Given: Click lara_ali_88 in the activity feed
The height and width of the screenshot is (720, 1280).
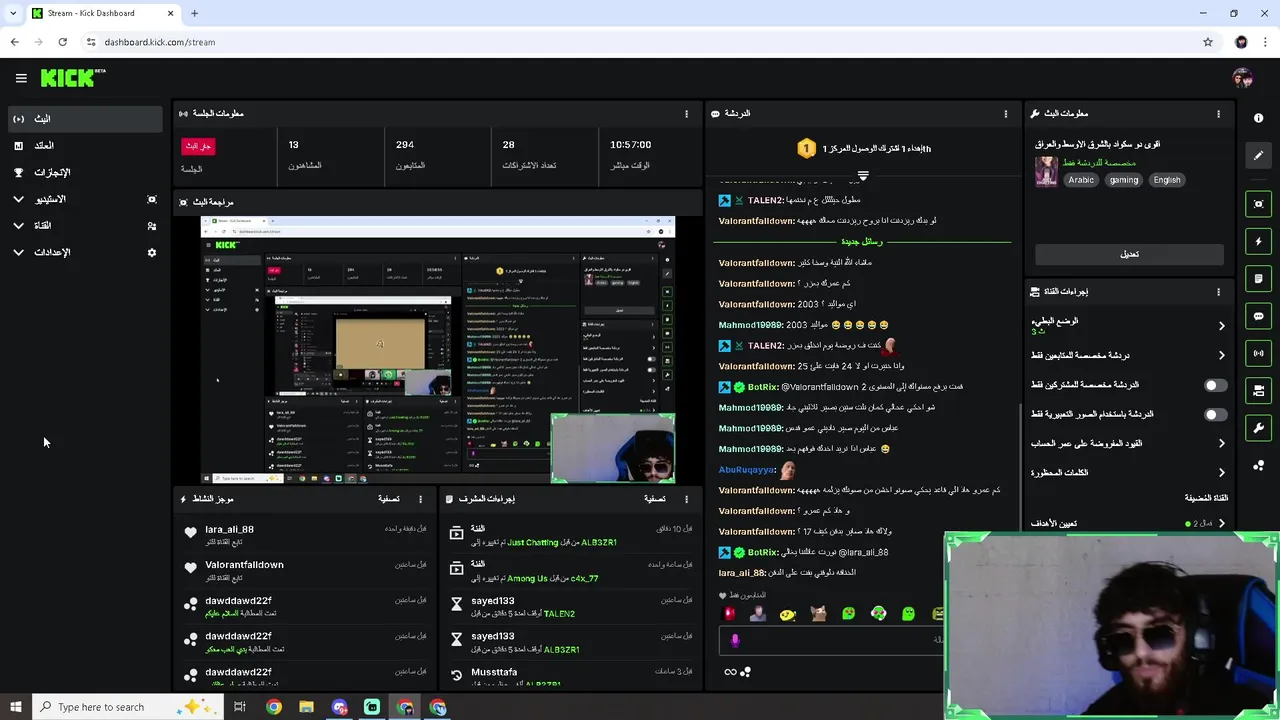Looking at the screenshot, I should click(x=229, y=529).
